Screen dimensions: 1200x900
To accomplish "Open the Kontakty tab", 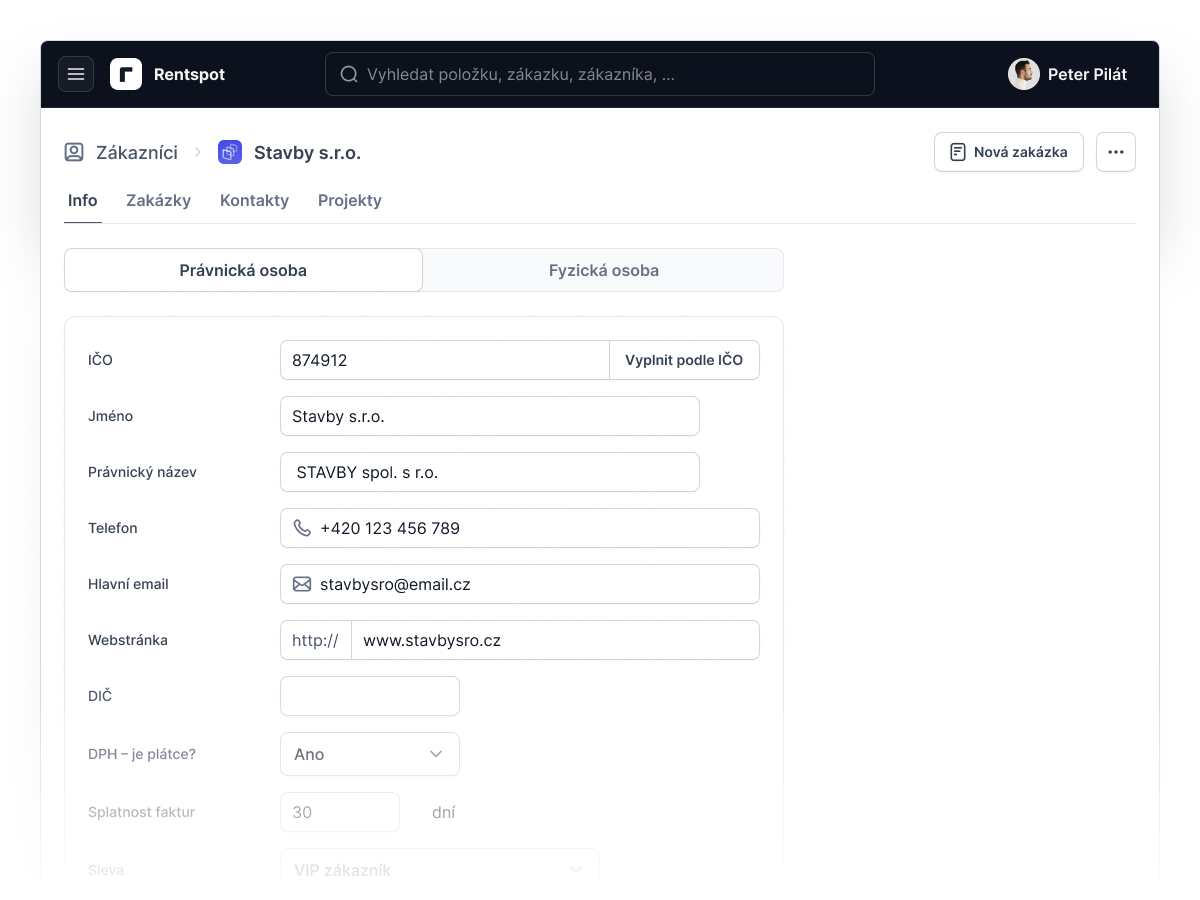I will (254, 200).
